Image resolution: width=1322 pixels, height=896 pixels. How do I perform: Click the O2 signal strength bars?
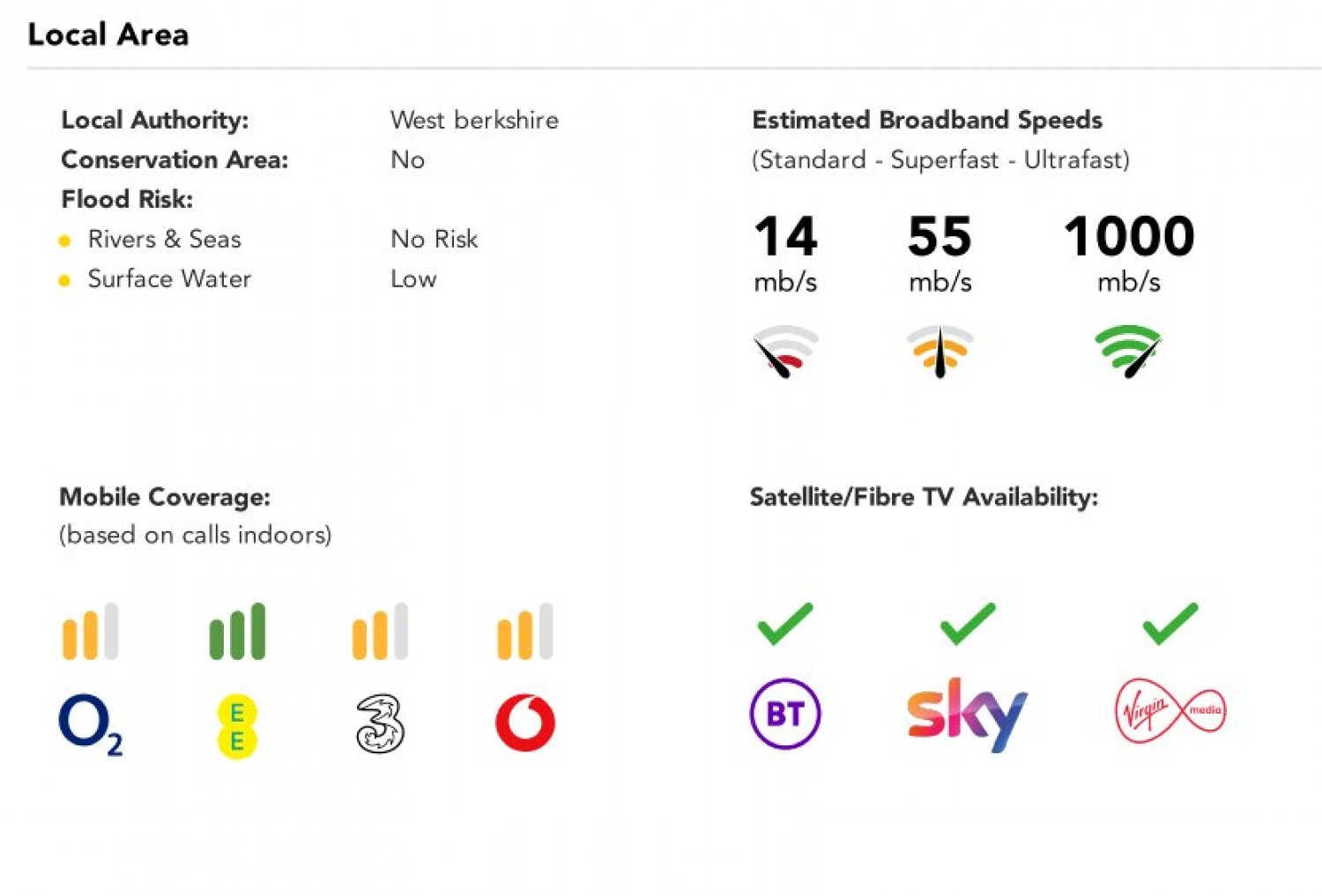[x=90, y=632]
